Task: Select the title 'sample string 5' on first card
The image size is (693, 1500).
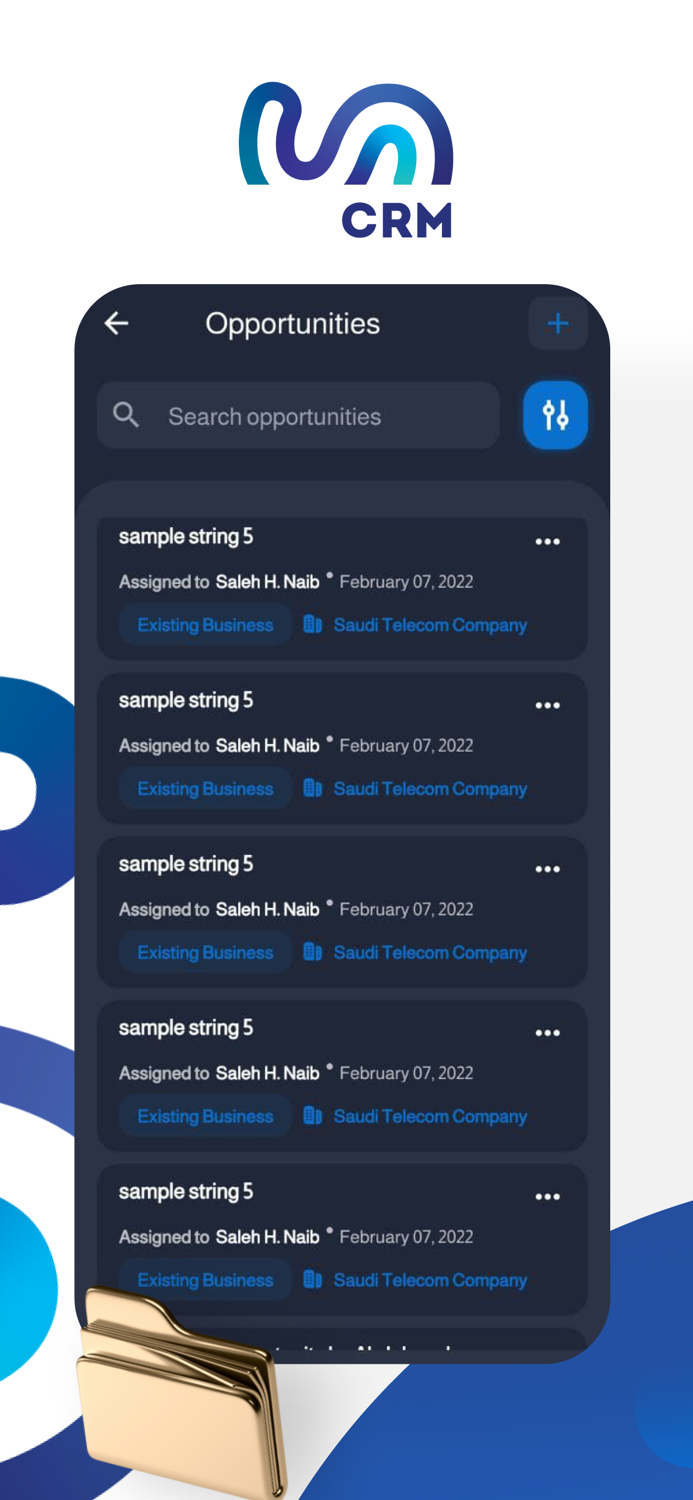Action: (x=185, y=536)
